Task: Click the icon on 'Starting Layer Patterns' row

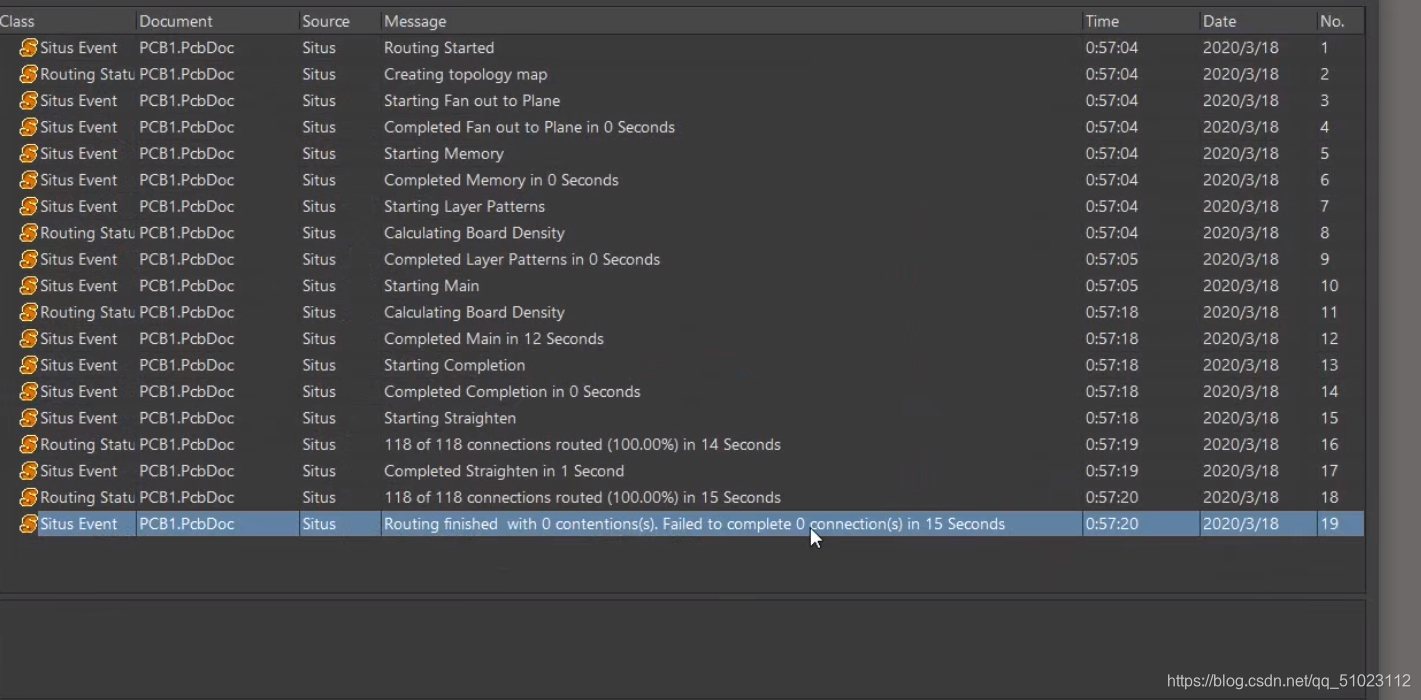Action: (29, 207)
